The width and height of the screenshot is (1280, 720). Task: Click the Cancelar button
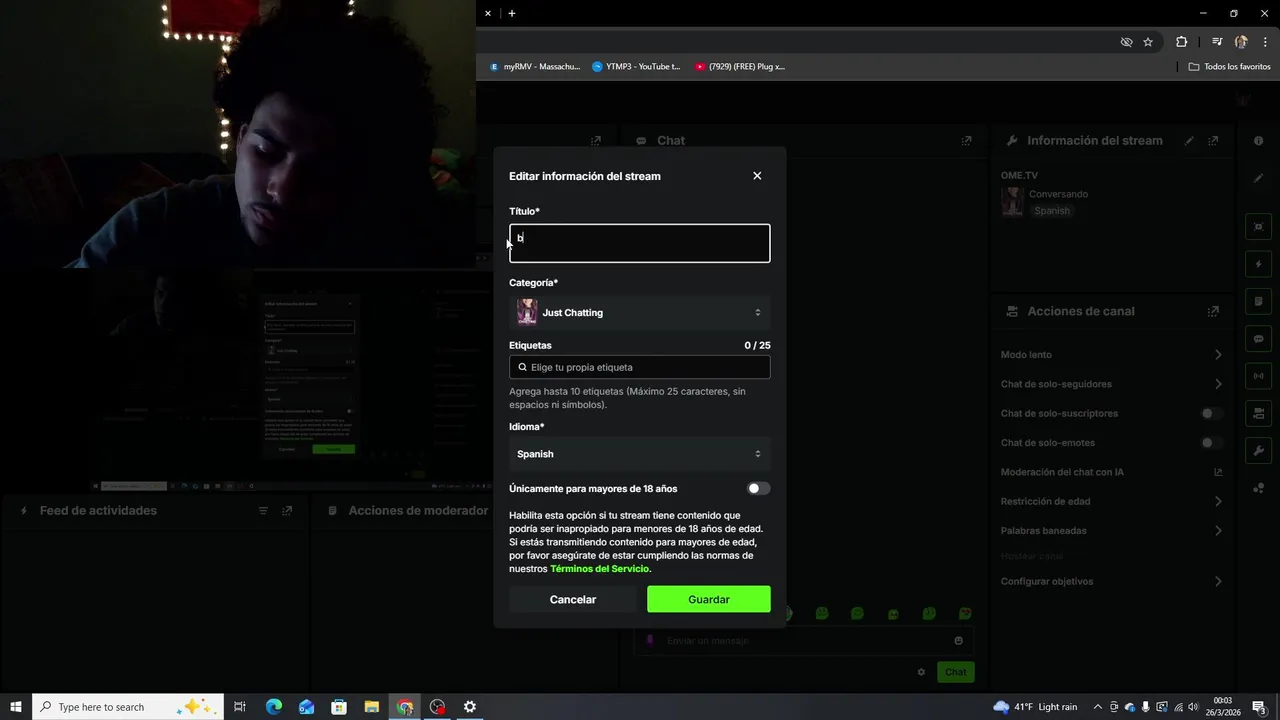(573, 599)
